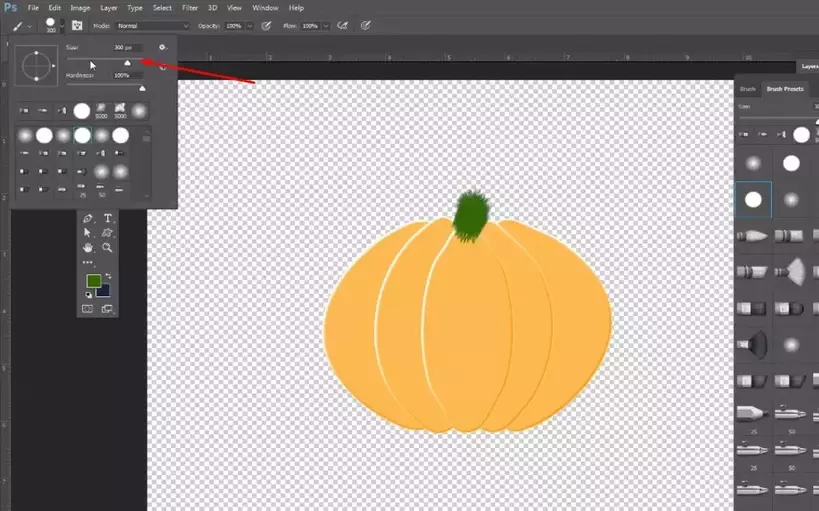Open the Edit menu
Image resolution: width=819 pixels, height=511 pixels.
(54, 8)
